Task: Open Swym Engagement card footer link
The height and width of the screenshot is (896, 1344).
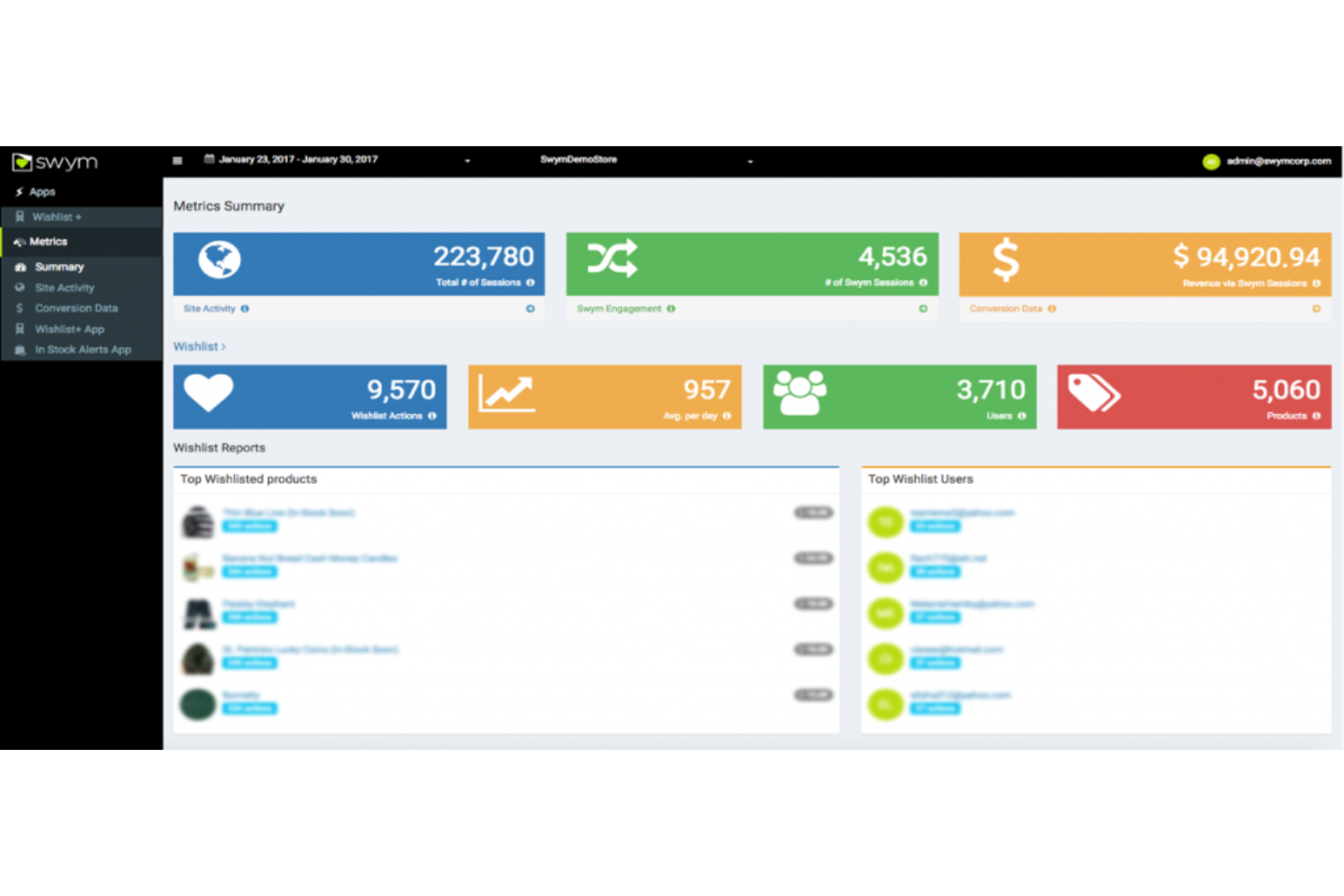Action: 619,309
